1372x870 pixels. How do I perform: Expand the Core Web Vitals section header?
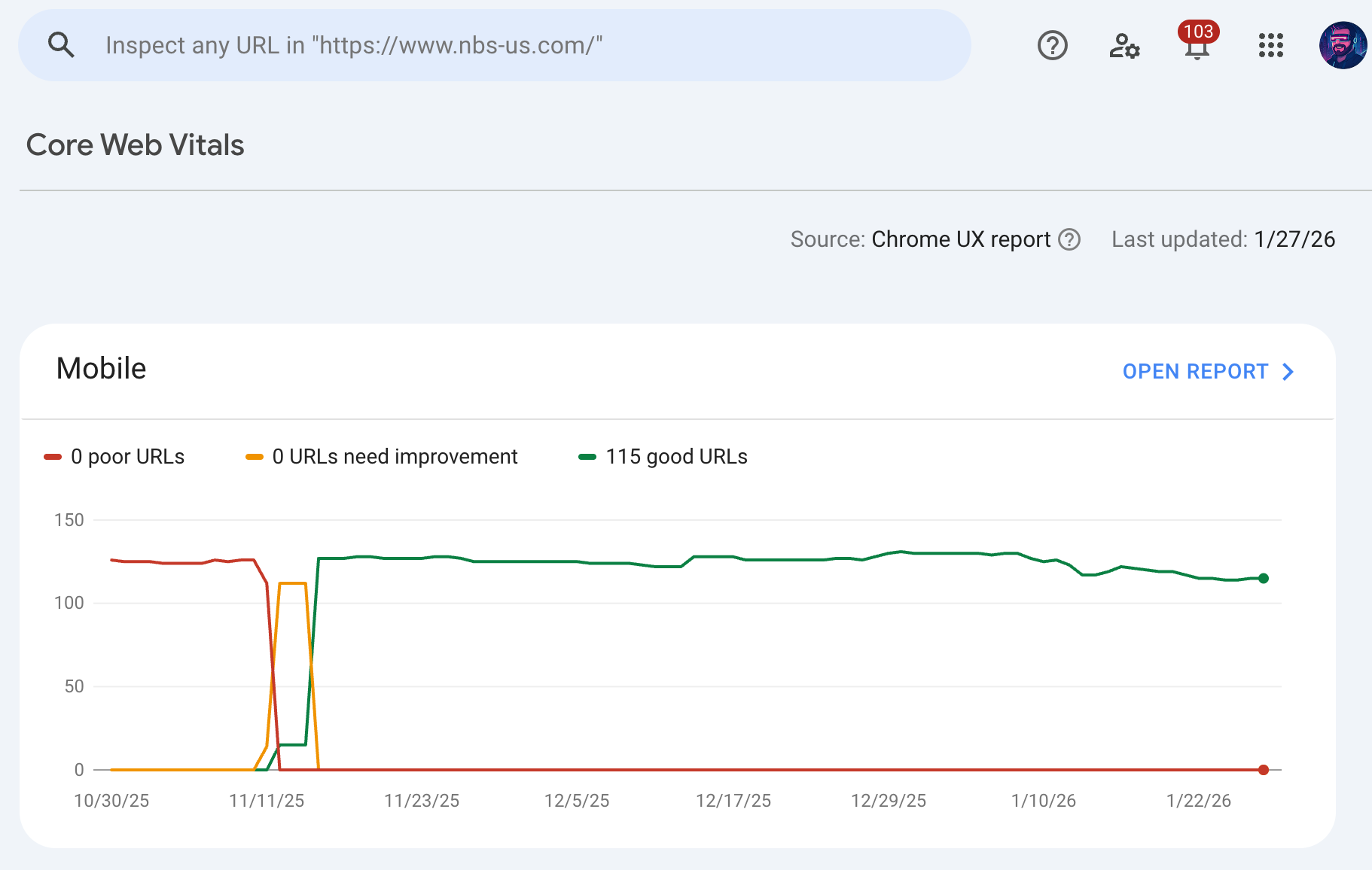pos(136,144)
